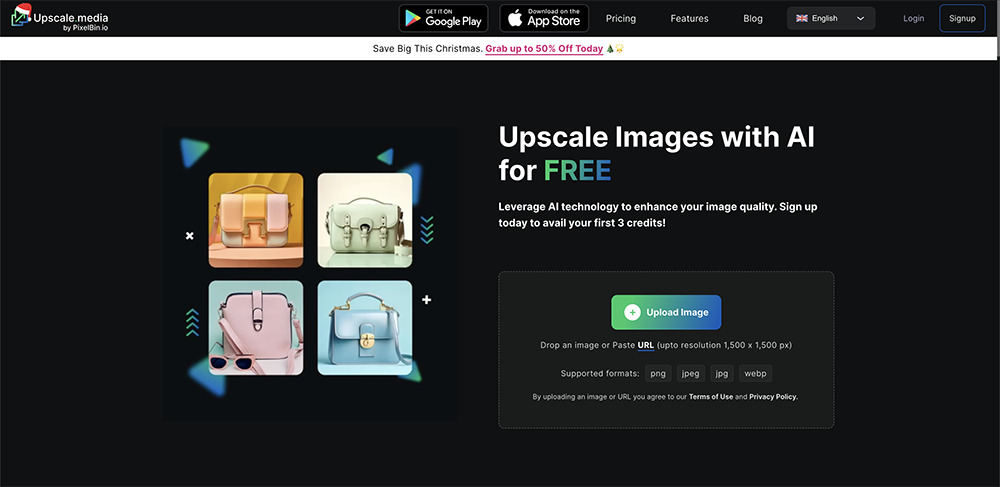Visit the Blog section
The image size is (1000, 487).
(x=753, y=18)
